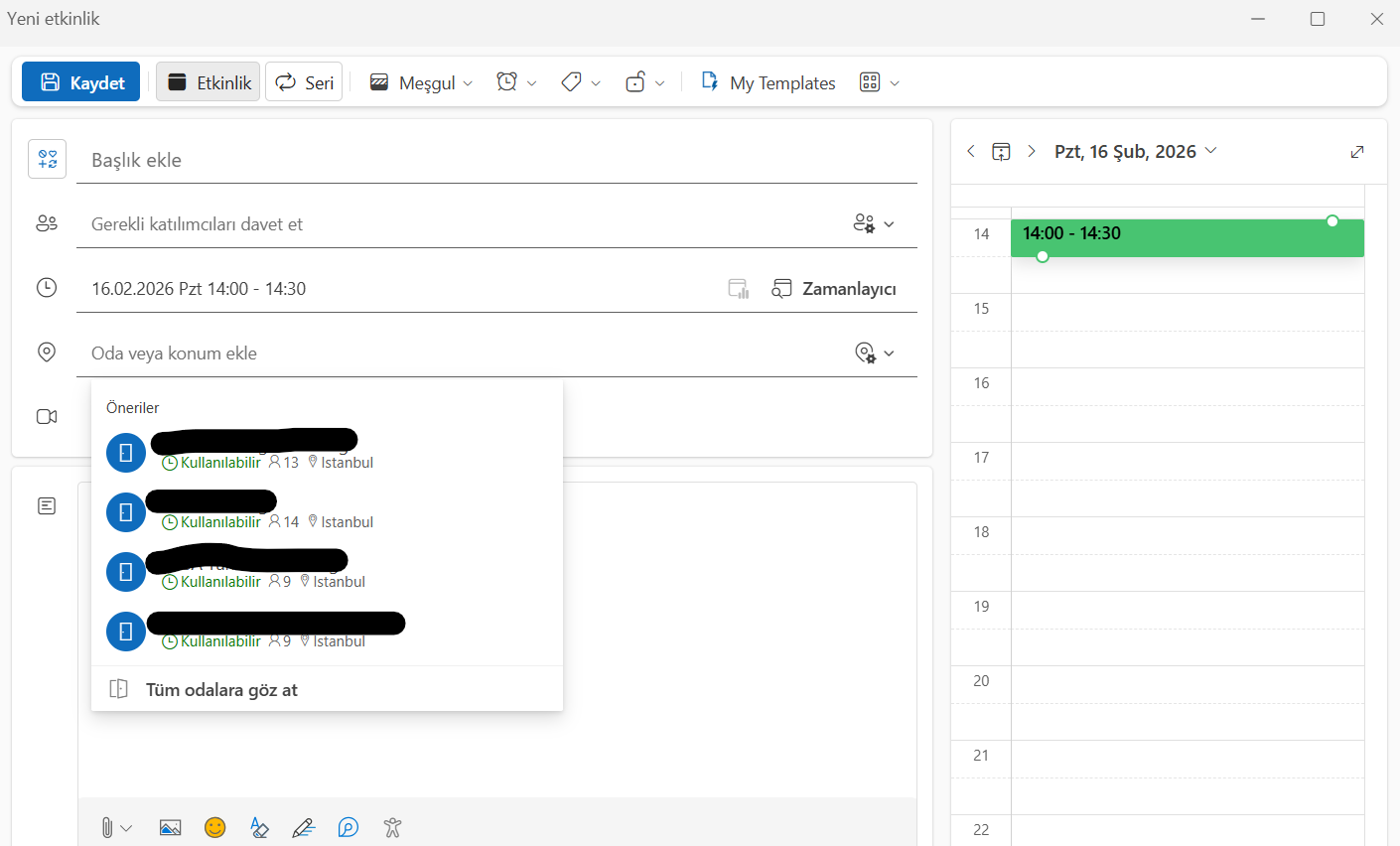This screenshot has height=846, width=1400.
Task: Open the Pzt, 16 Şub, 2026 date picker
Action: [x=1135, y=151]
